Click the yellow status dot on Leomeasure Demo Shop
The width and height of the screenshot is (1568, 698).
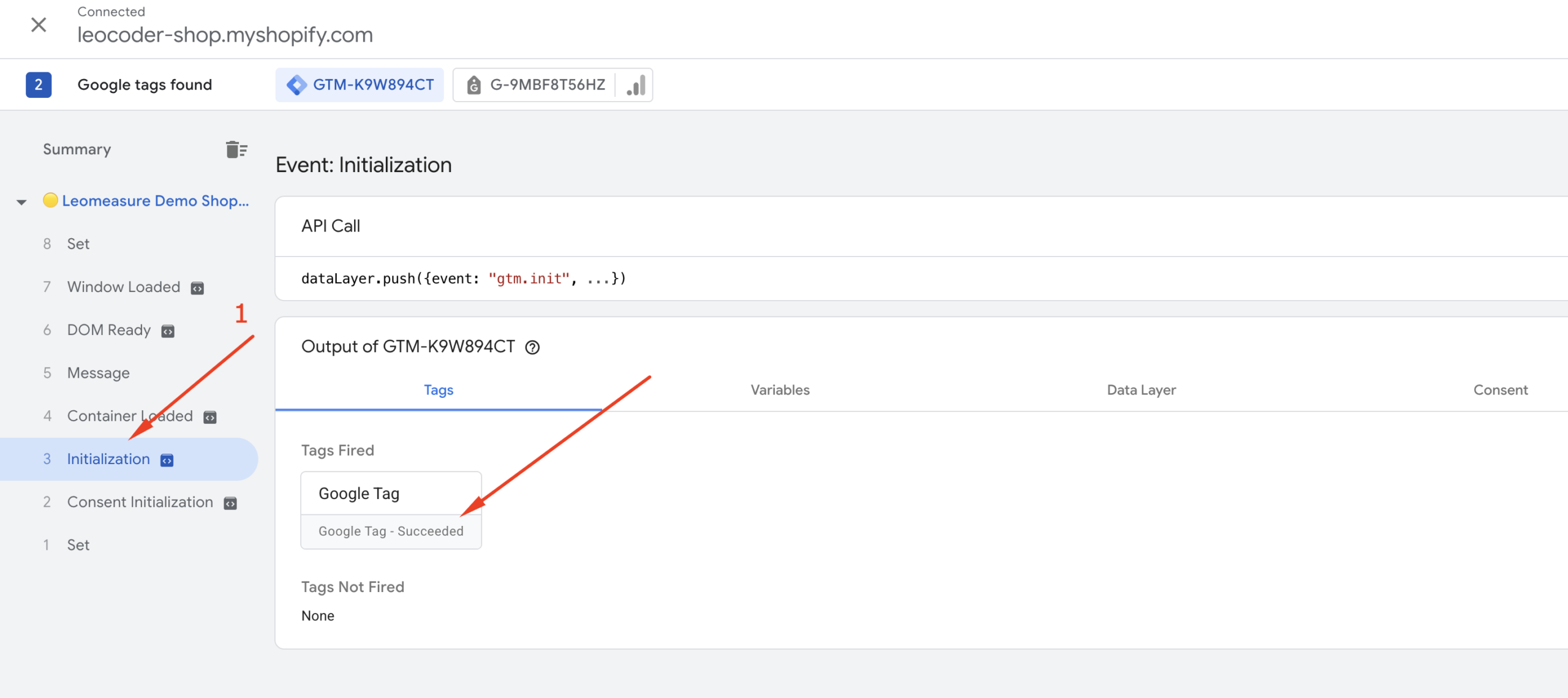tap(50, 200)
